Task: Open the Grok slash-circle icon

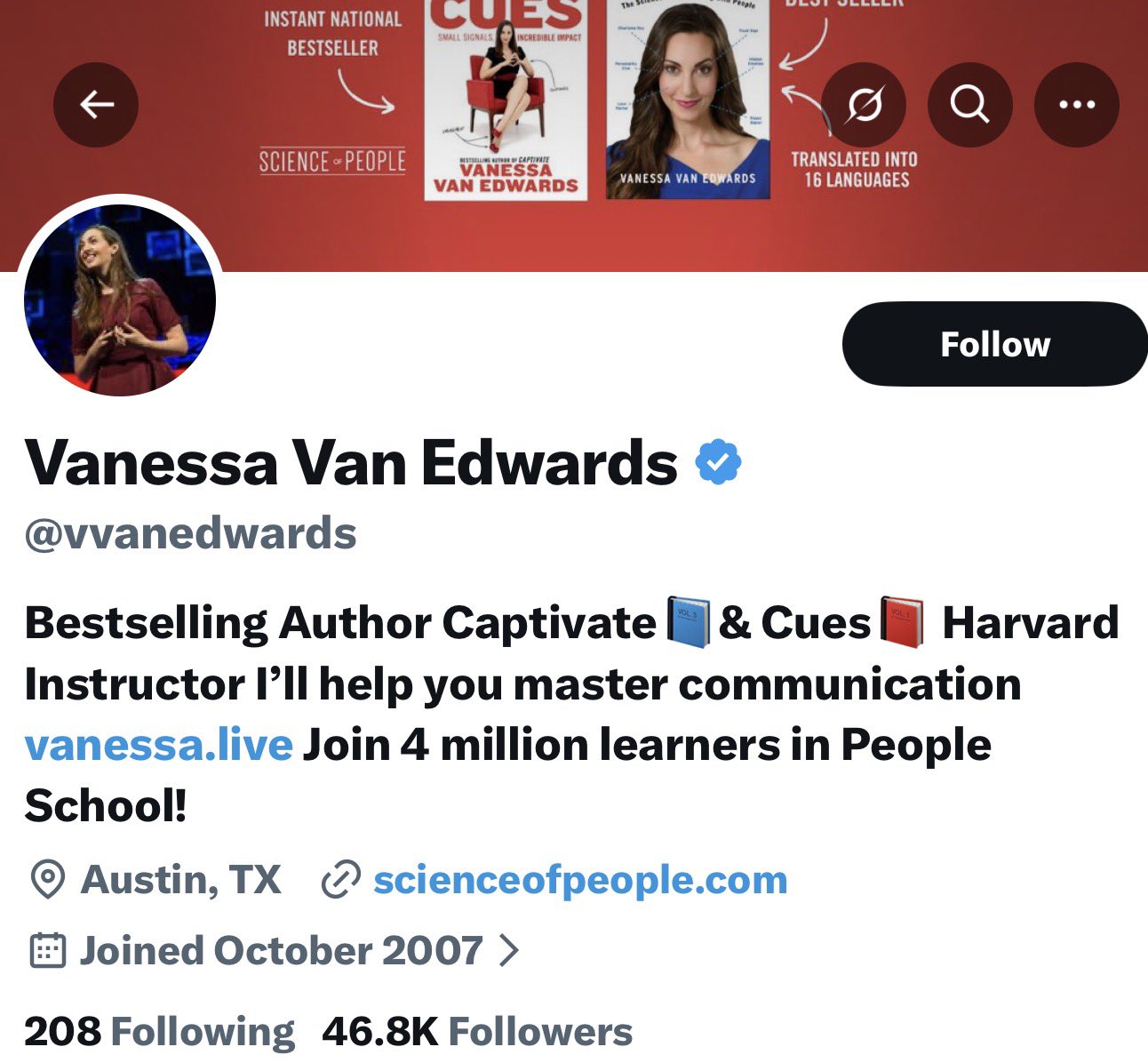Action: point(864,105)
